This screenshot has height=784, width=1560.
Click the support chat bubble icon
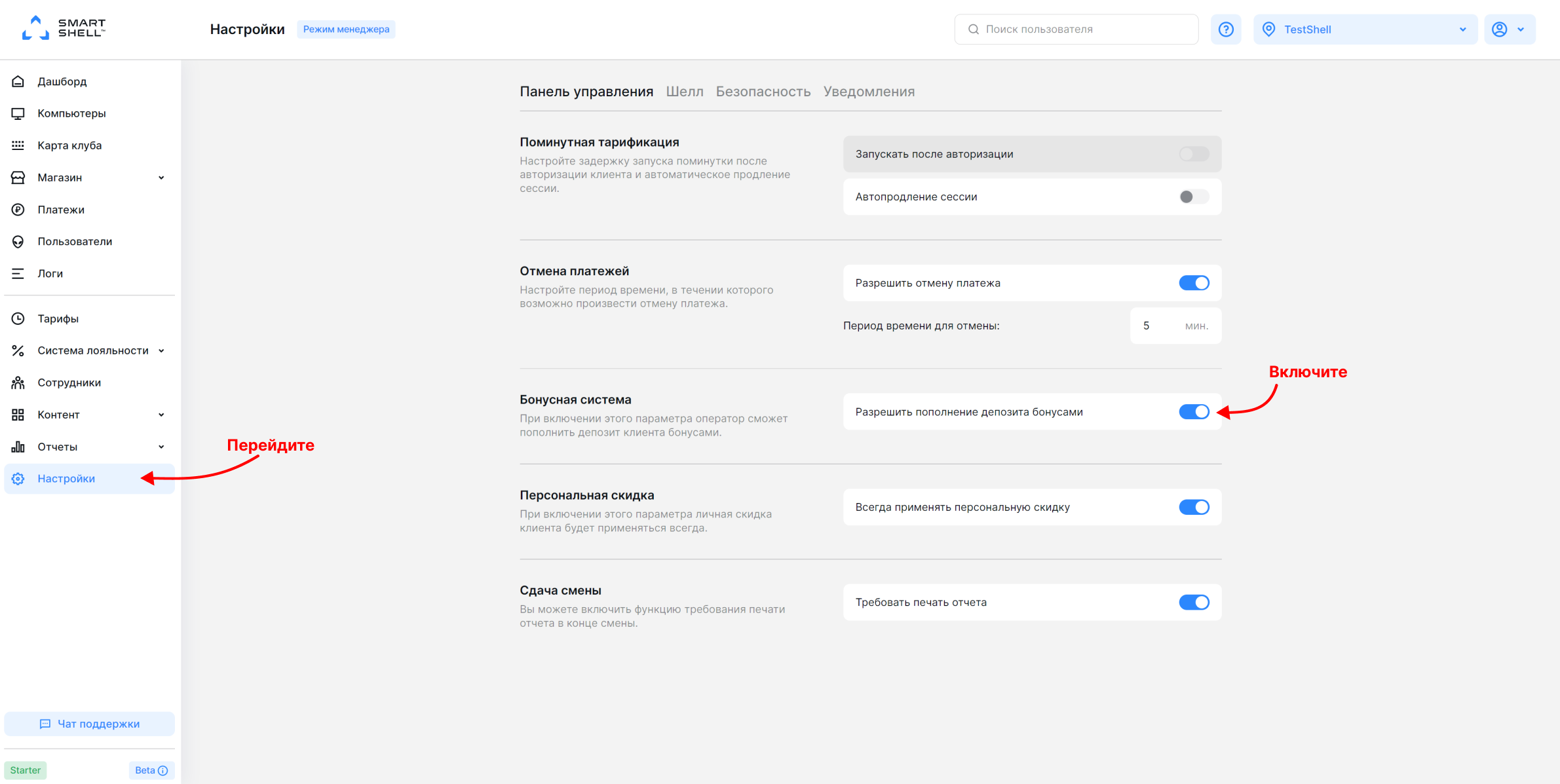[x=45, y=724]
